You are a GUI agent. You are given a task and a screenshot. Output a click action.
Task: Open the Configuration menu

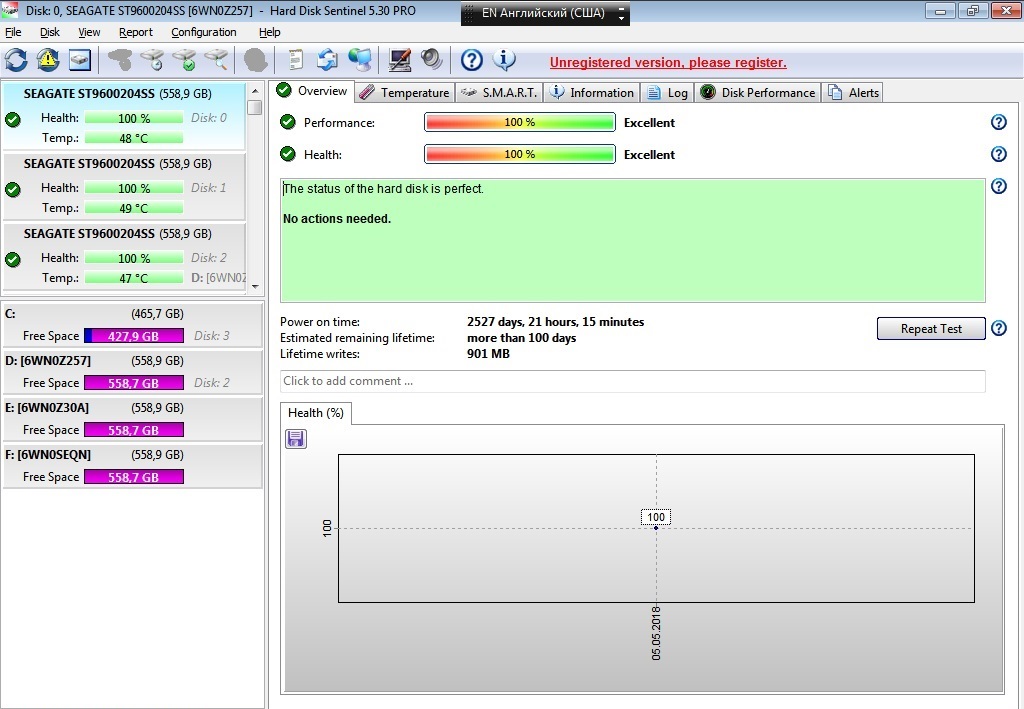pos(204,32)
